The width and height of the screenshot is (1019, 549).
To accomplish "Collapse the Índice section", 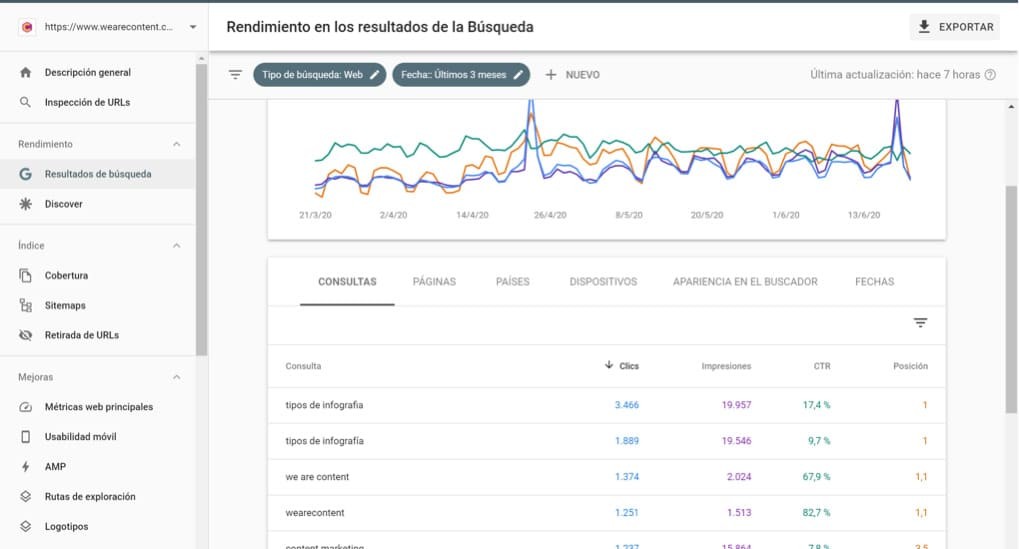I will (177, 246).
